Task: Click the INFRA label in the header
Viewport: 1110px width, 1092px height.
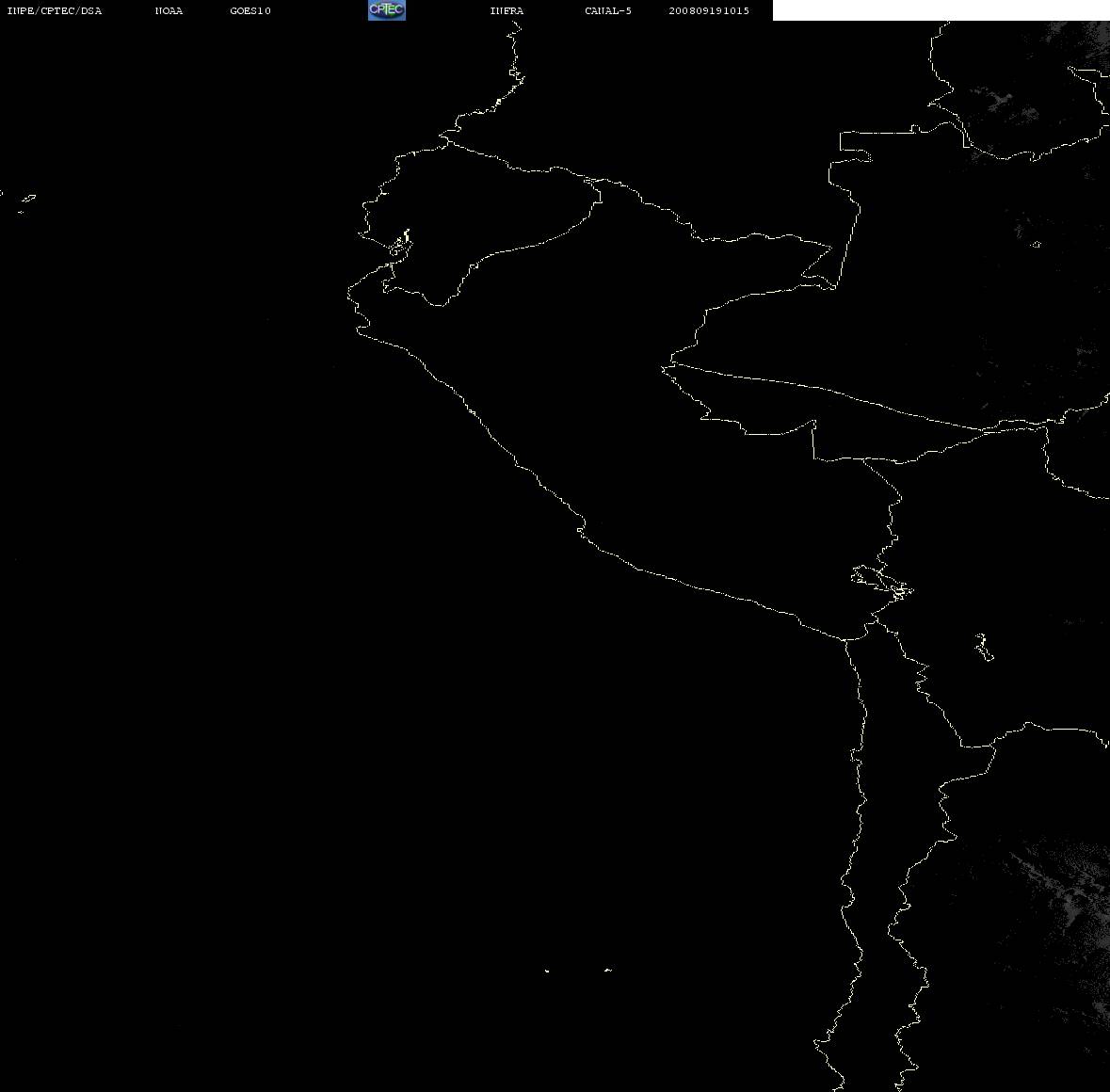Action: click(x=507, y=10)
